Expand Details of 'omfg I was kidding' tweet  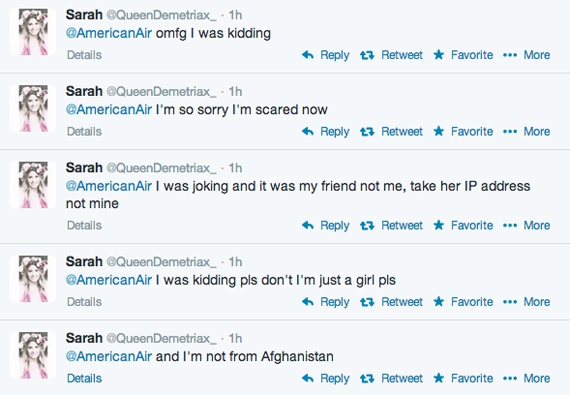[84, 55]
